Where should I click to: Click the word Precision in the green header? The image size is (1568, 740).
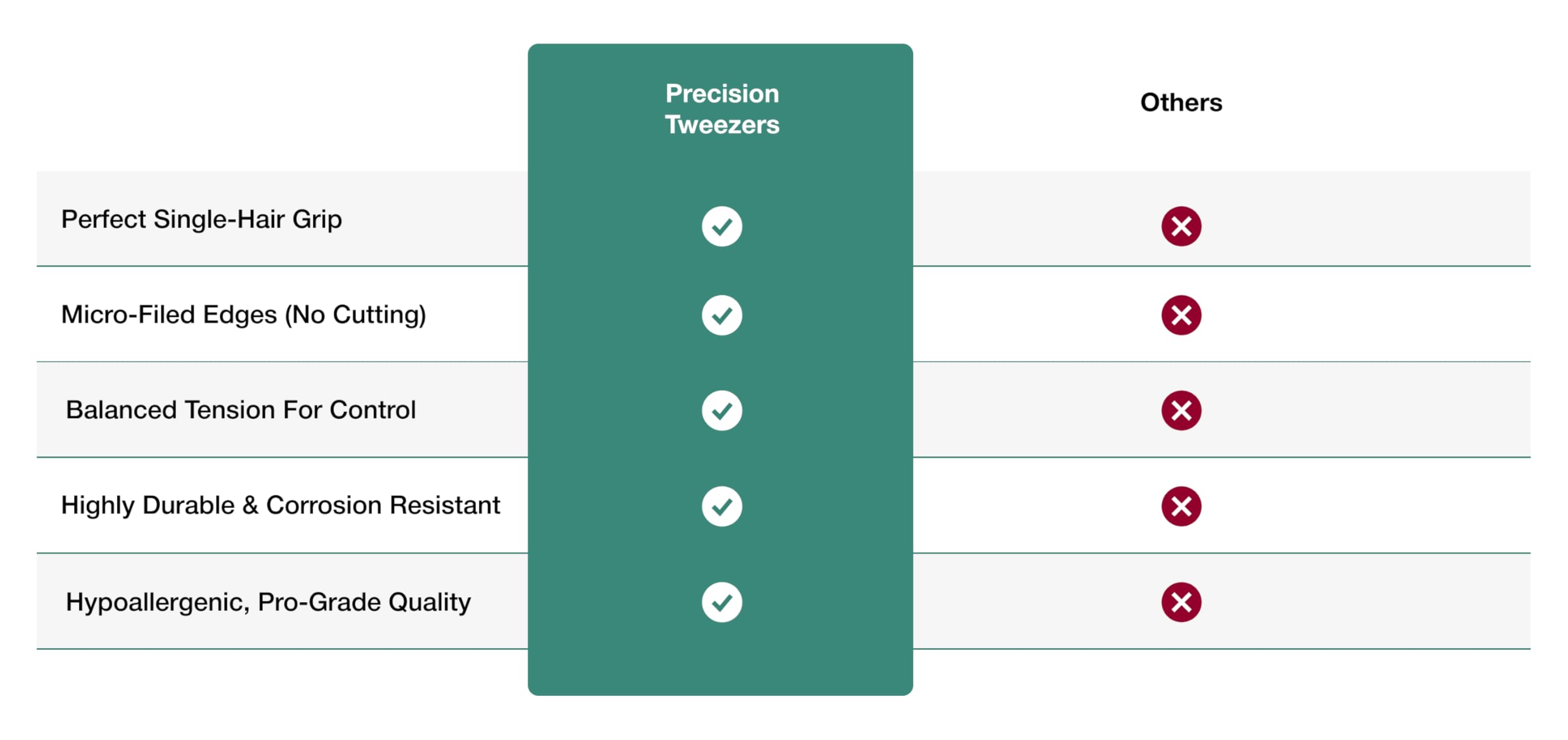click(722, 94)
